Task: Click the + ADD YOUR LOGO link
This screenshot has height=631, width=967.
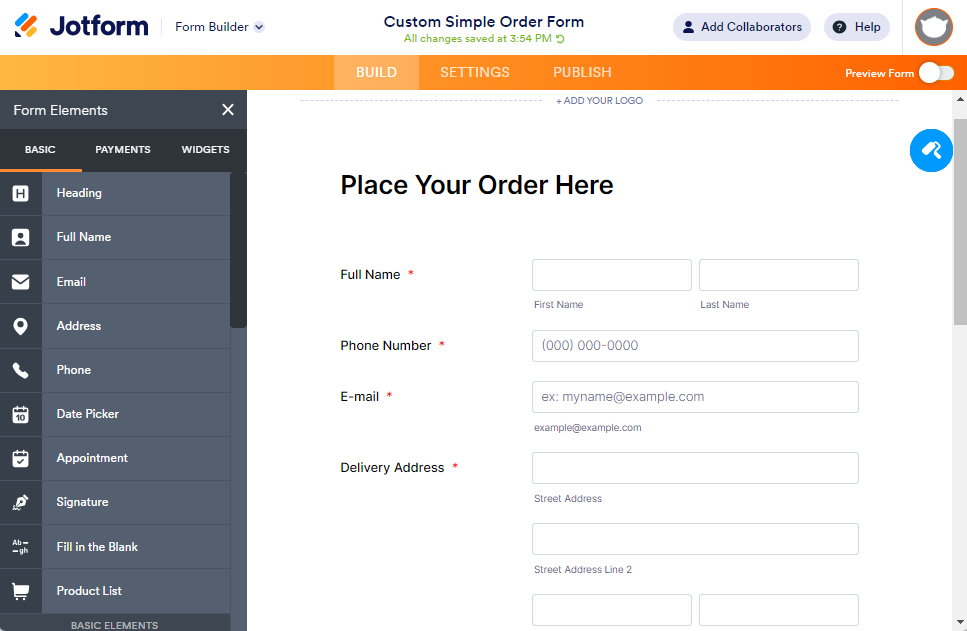Action: [x=599, y=101]
